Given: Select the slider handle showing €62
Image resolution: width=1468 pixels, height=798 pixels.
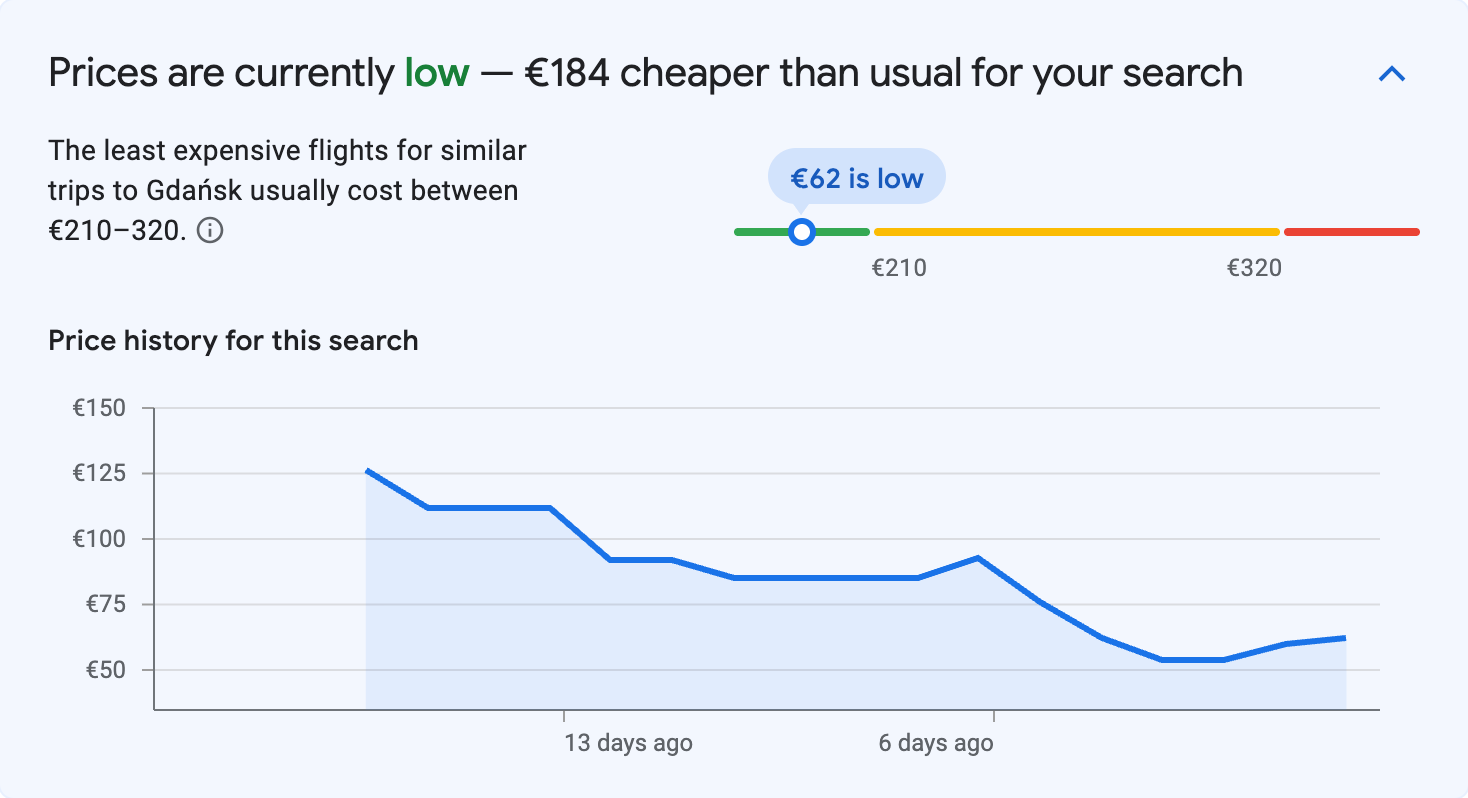Looking at the screenshot, I should click(x=802, y=231).
